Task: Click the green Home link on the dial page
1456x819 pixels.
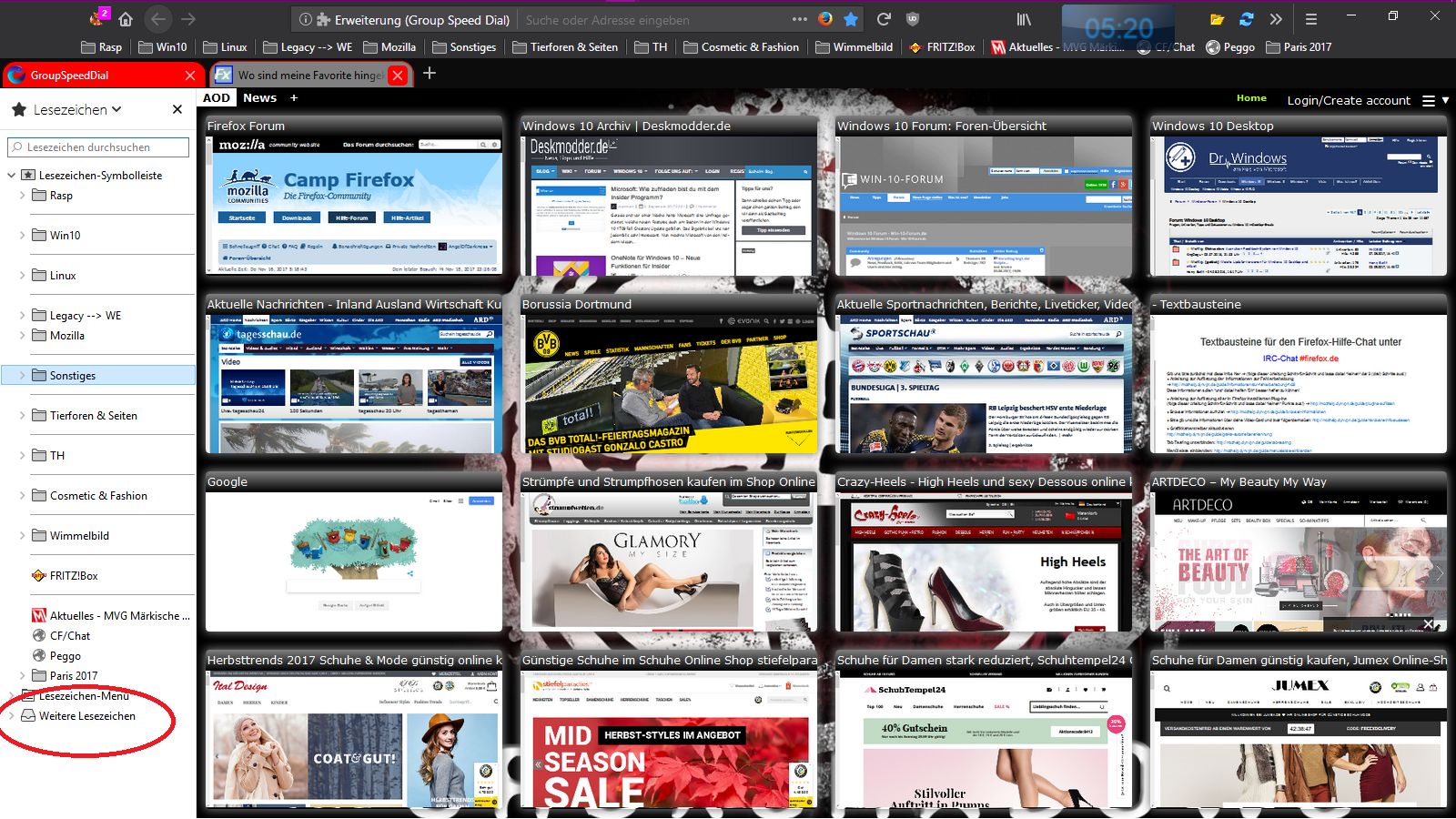Action: coord(1251,98)
